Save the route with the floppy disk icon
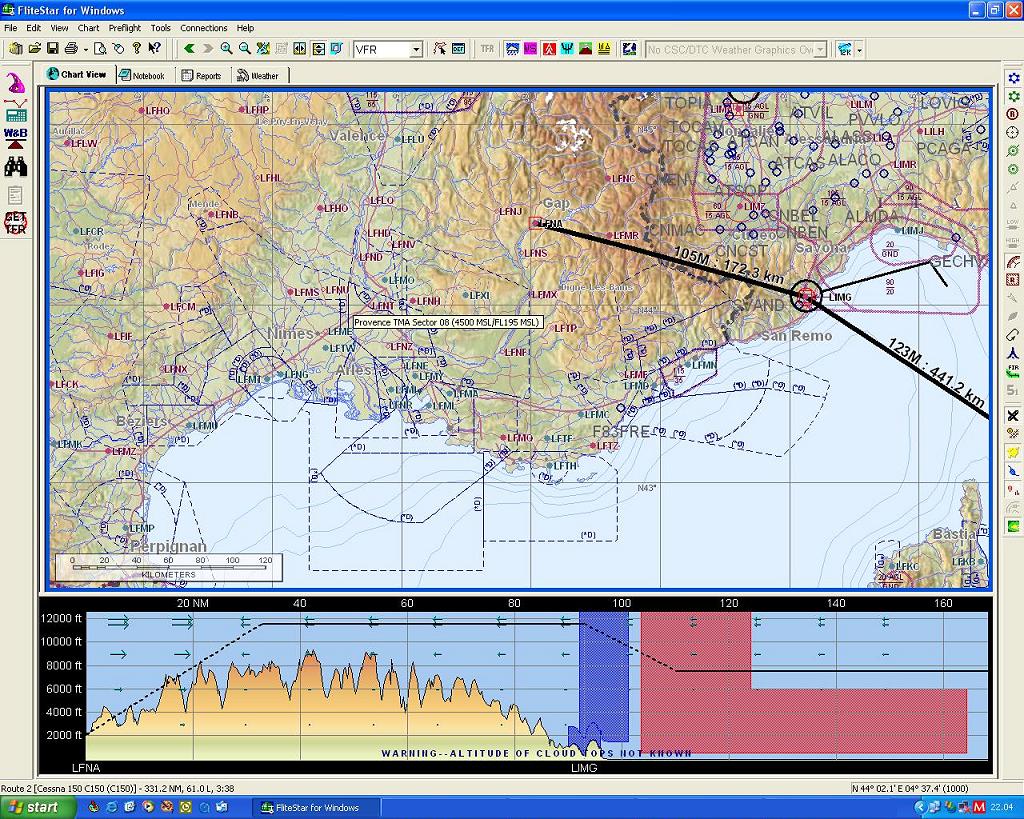 pyautogui.click(x=53, y=49)
